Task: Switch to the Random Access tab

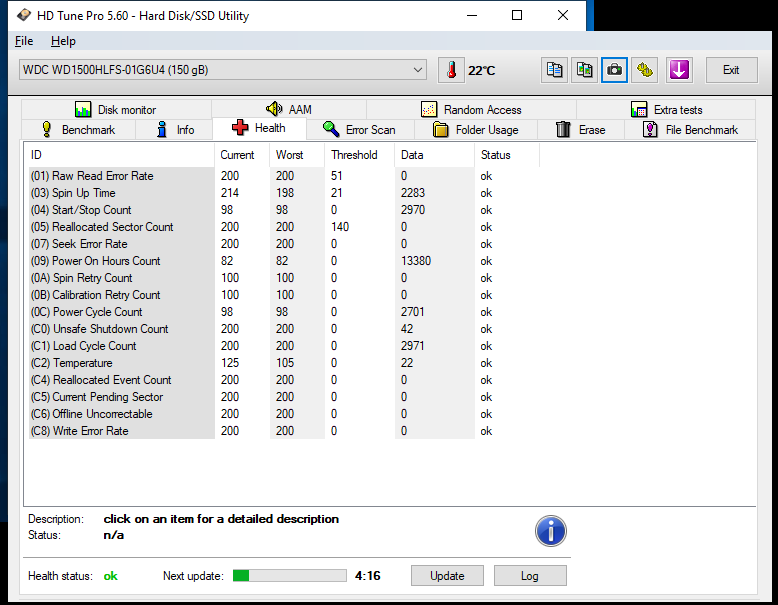Action: [x=471, y=110]
